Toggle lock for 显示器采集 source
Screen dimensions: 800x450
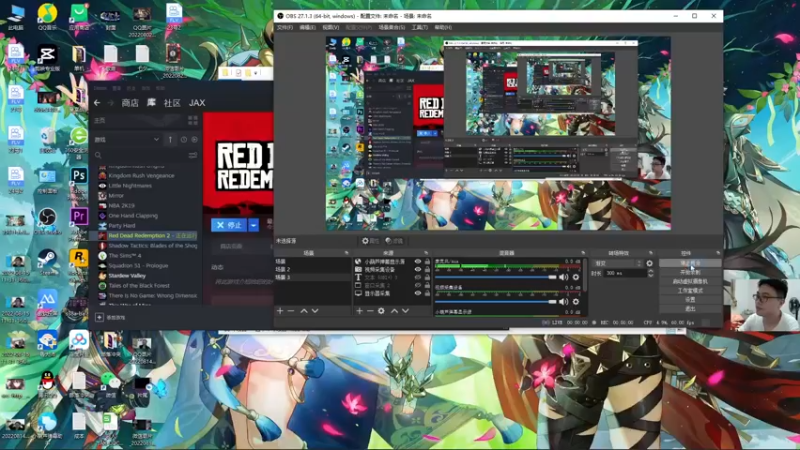[428, 293]
